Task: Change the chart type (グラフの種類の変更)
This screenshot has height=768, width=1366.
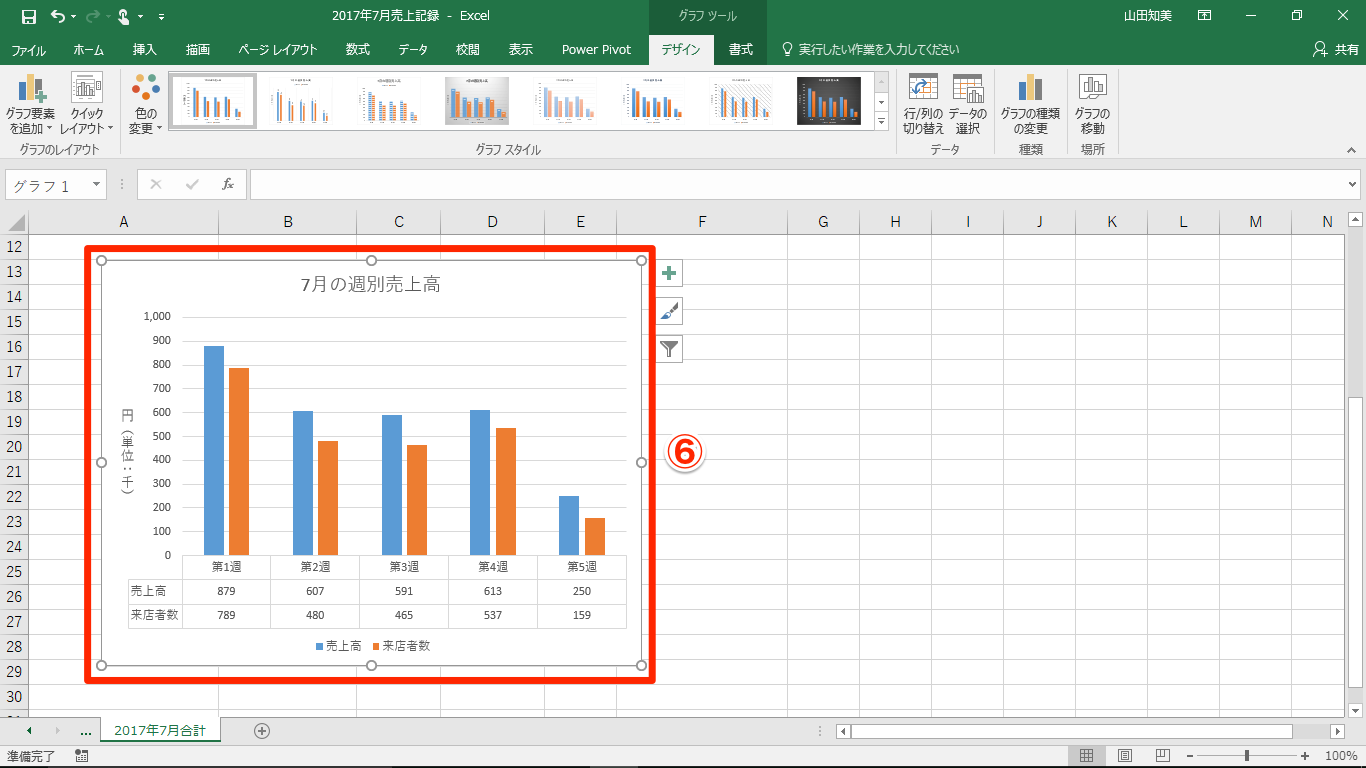Action: [1030, 105]
